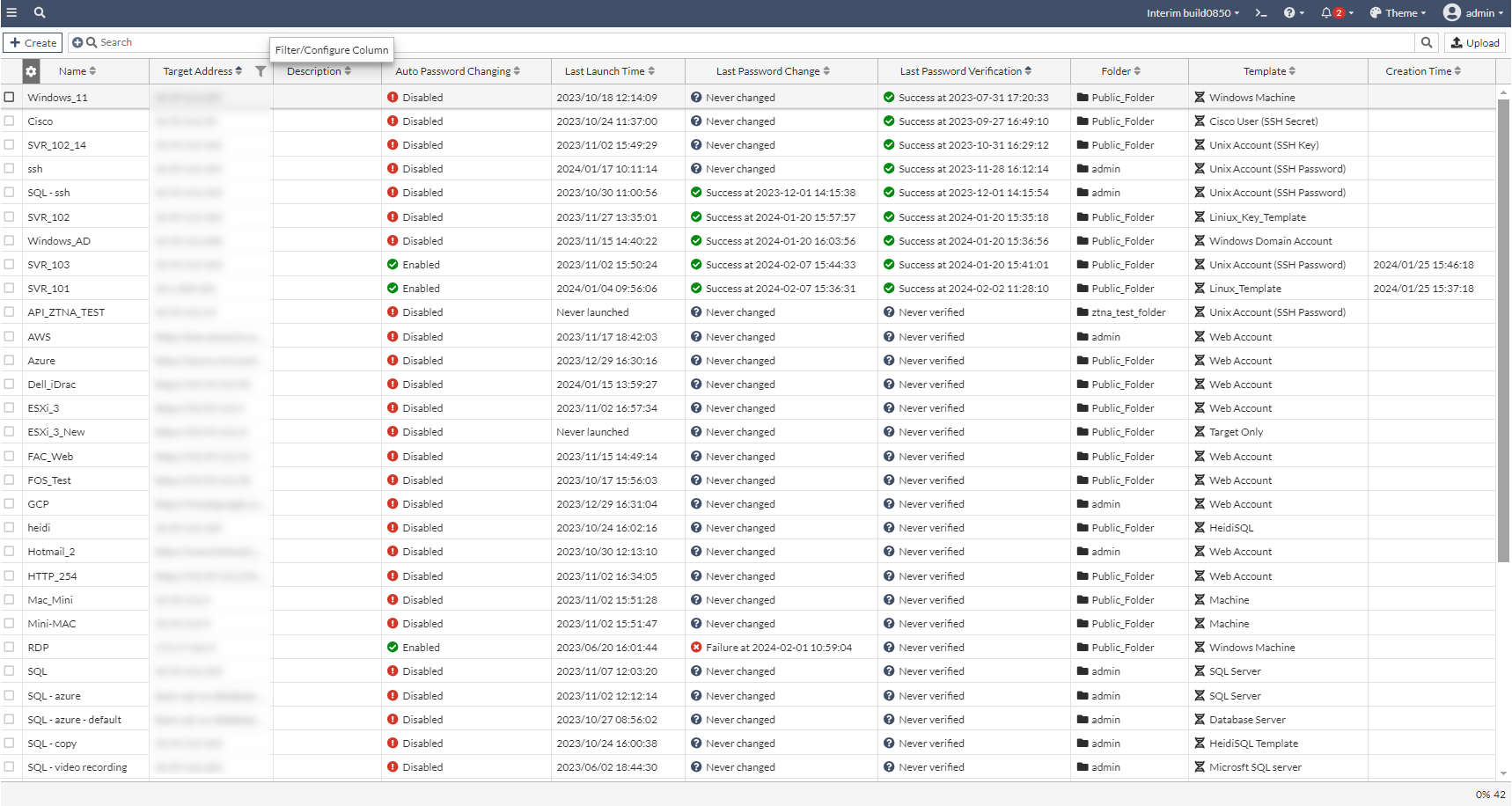Click the vertical scrollbar thumb of the table
1512x806 pixels.
[x=1503, y=330]
